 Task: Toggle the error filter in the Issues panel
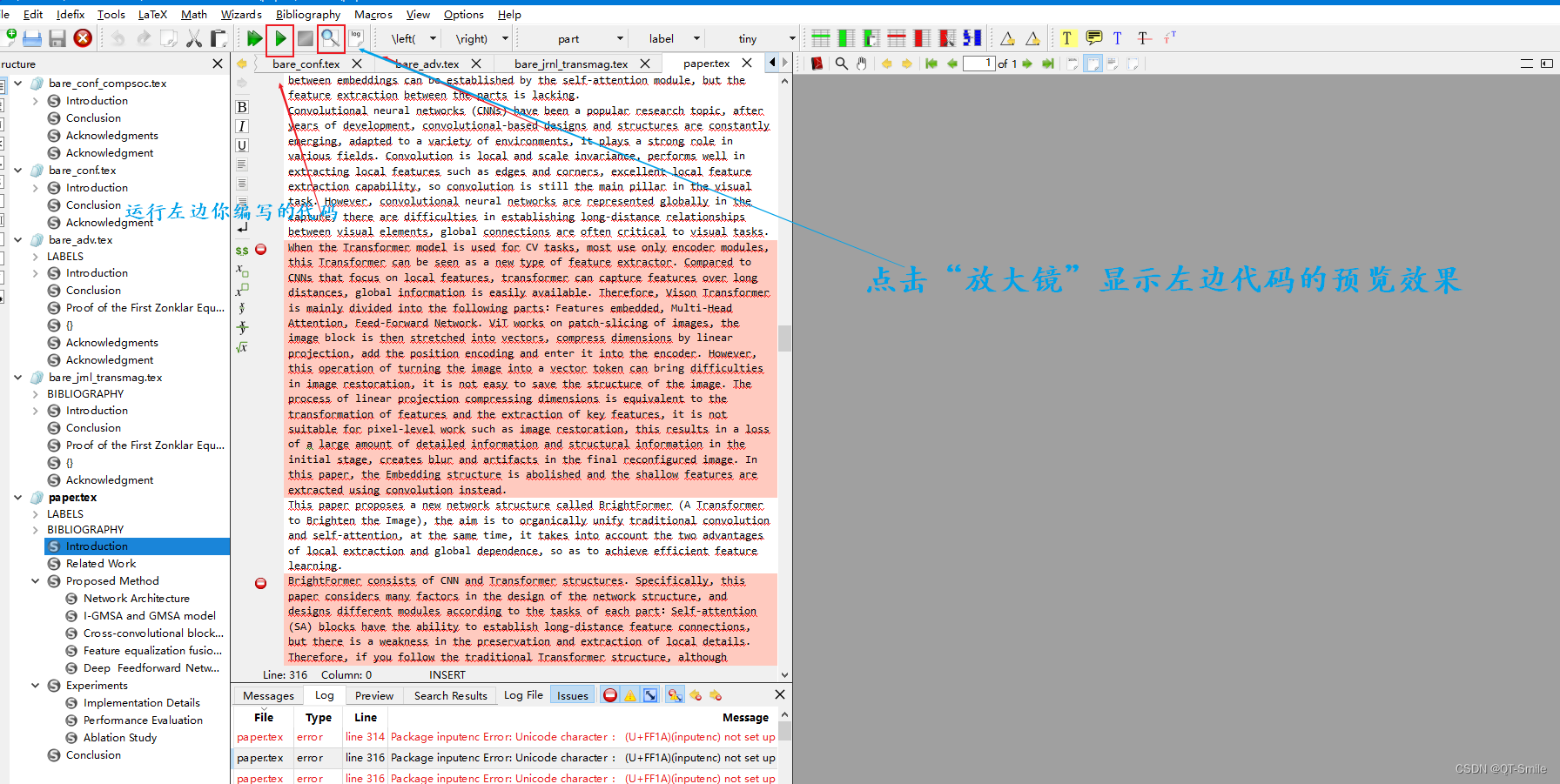[610, 694]
